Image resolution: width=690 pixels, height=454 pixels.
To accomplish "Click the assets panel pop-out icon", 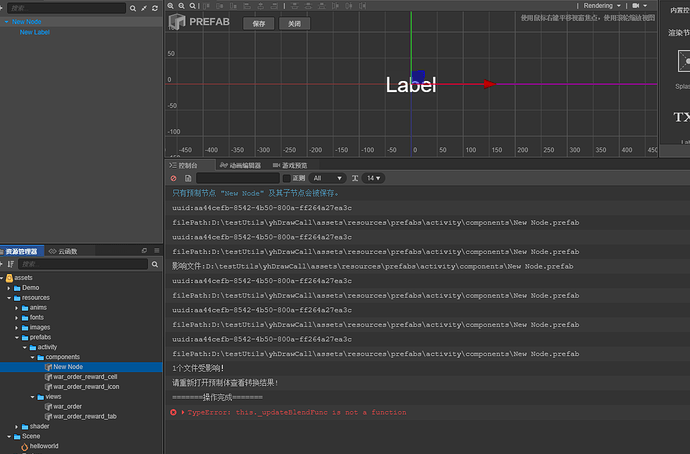I will point(144,250).
